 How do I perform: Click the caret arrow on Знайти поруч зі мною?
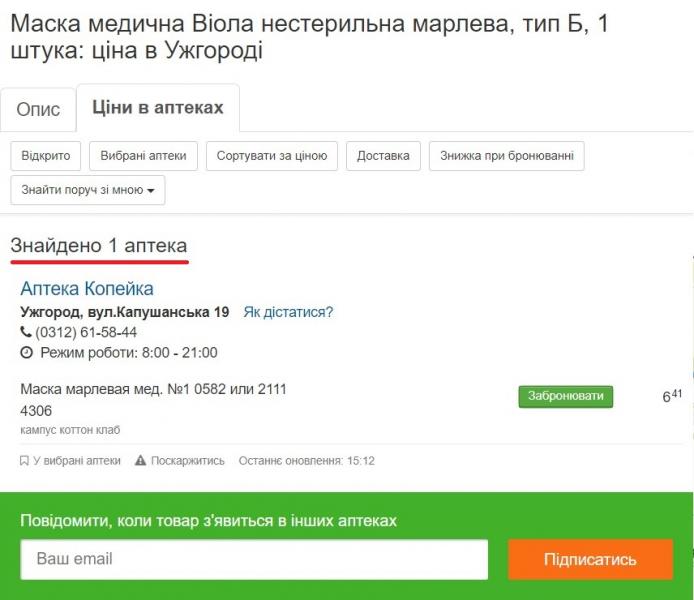click(x=150, y=191)
